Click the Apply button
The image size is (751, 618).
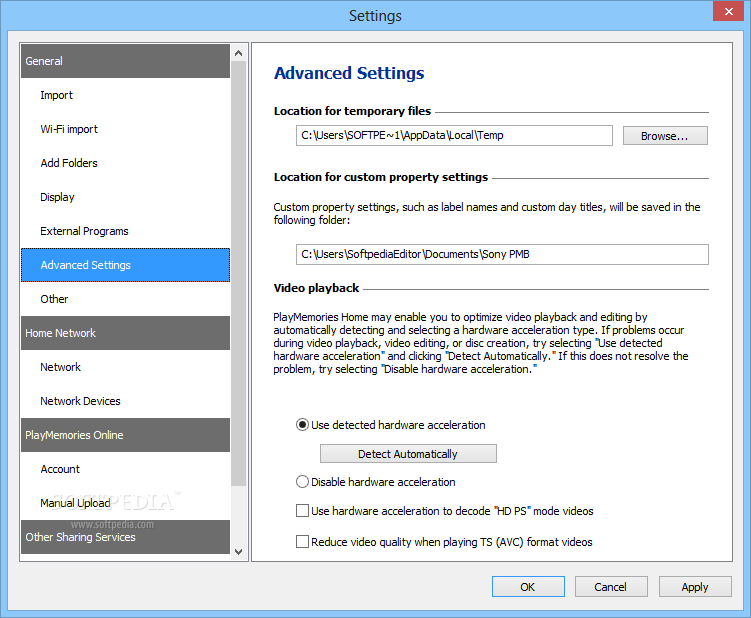pos(695,587)
